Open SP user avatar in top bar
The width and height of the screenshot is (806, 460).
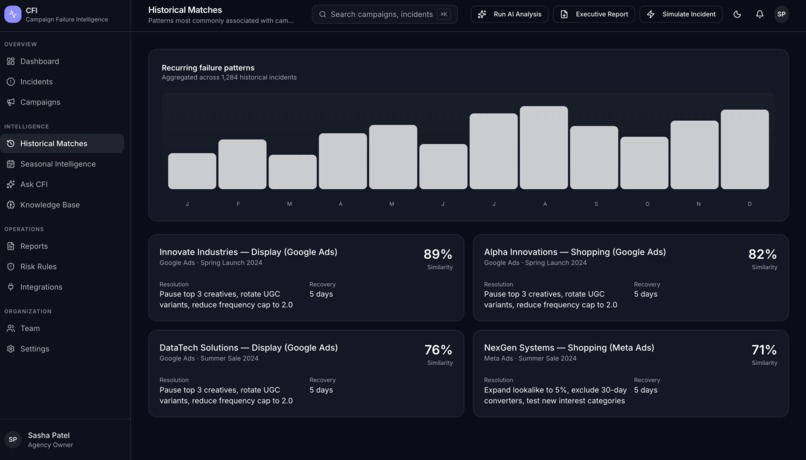pos(781,14)
